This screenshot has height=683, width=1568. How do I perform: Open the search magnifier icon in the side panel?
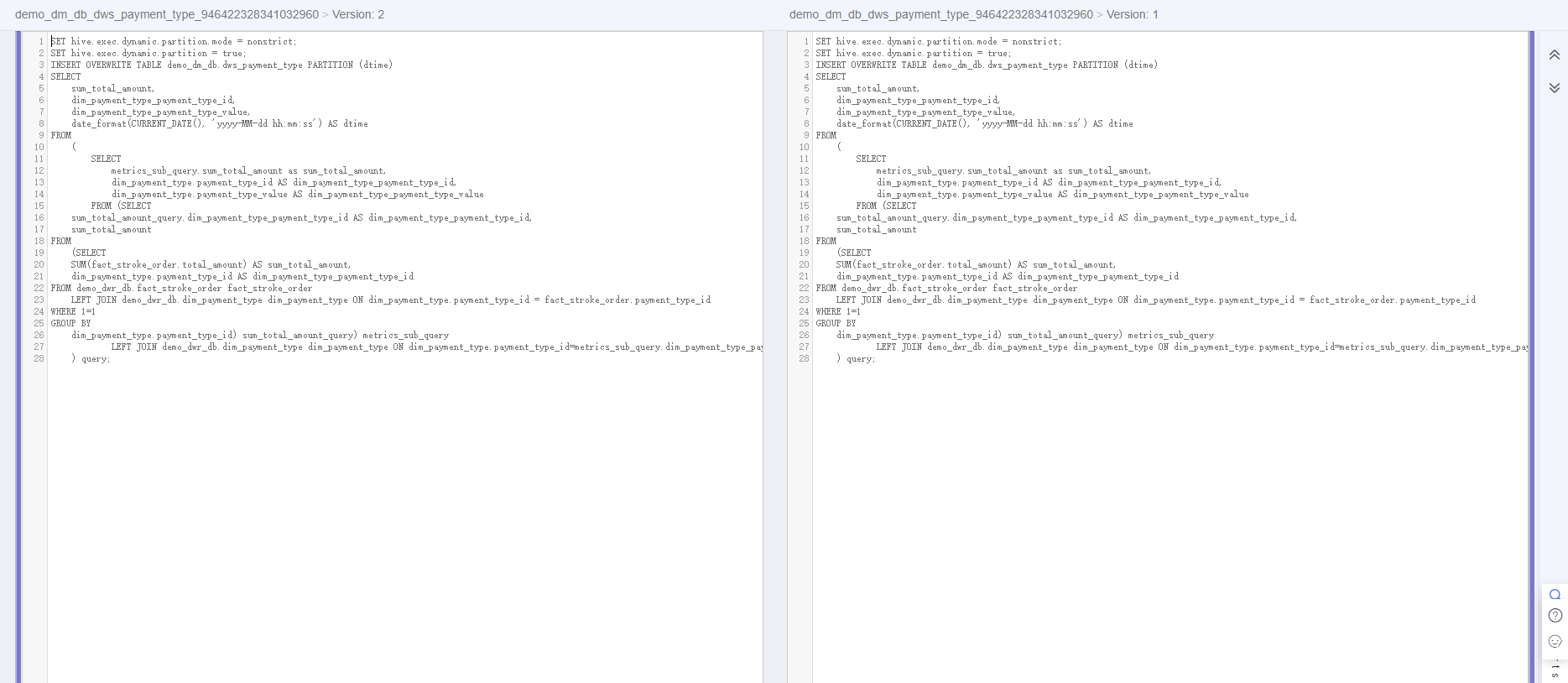pos(1555,594)
